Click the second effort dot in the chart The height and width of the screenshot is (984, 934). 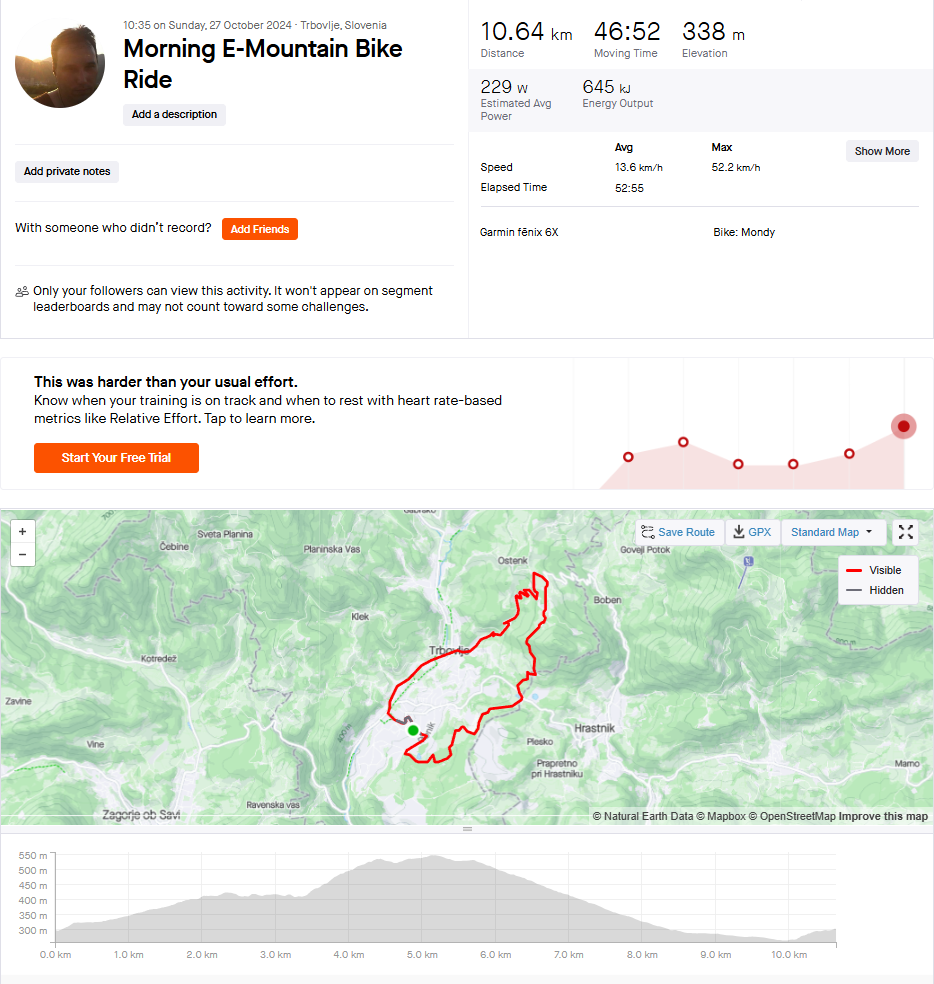683,442
